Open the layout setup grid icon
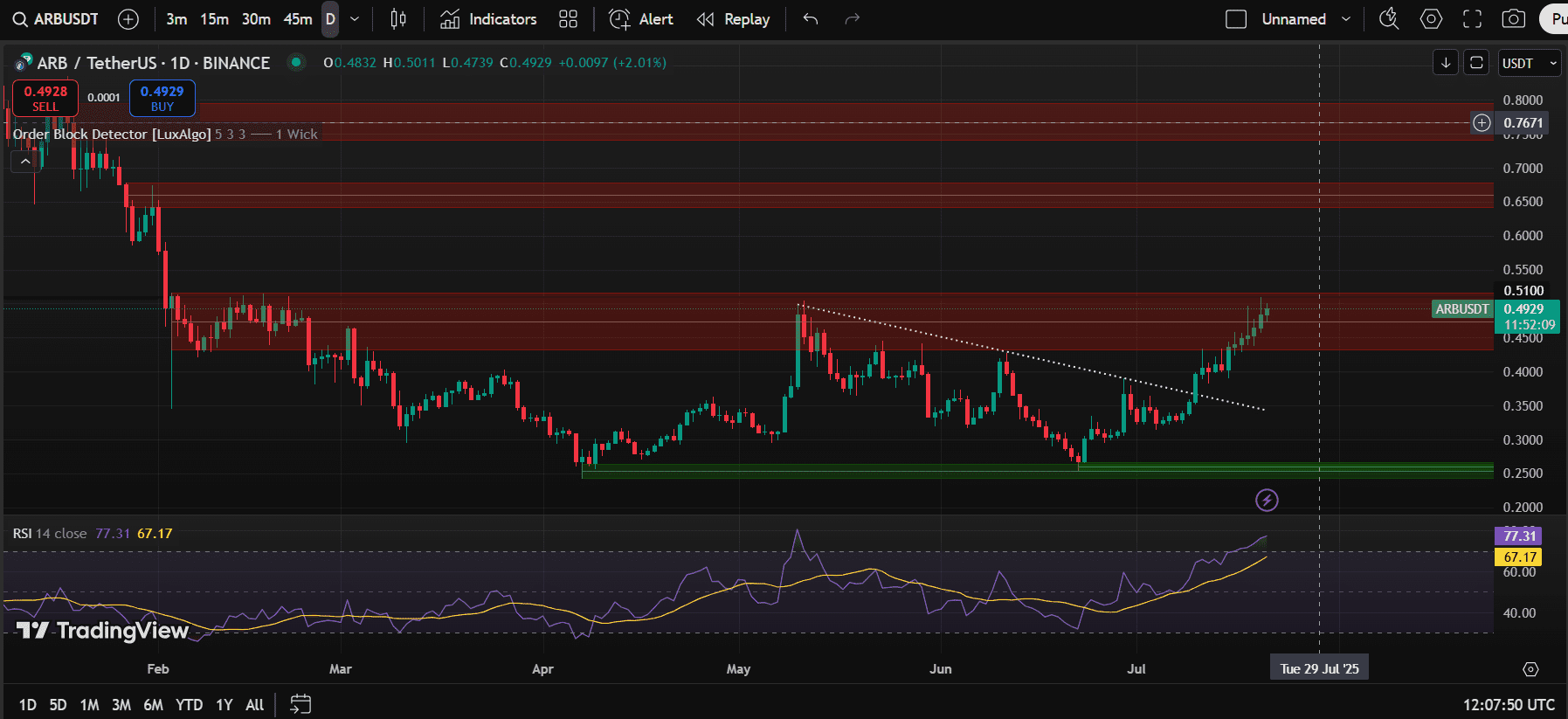Viewport: 1568px width, 719px height. click(568, 19)
